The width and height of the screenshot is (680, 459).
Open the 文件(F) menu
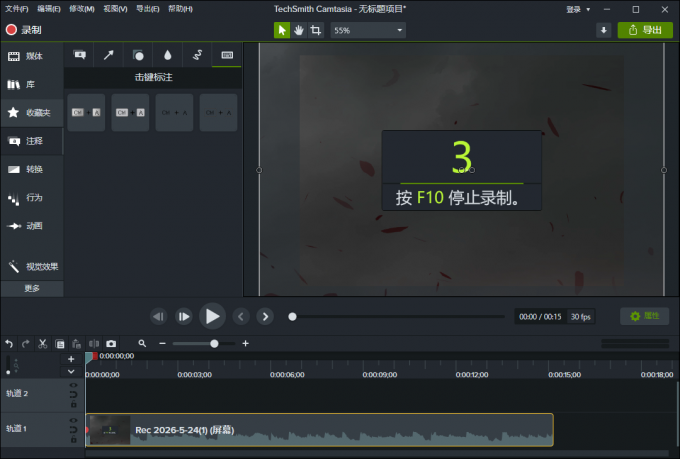[x=16, y=9]
